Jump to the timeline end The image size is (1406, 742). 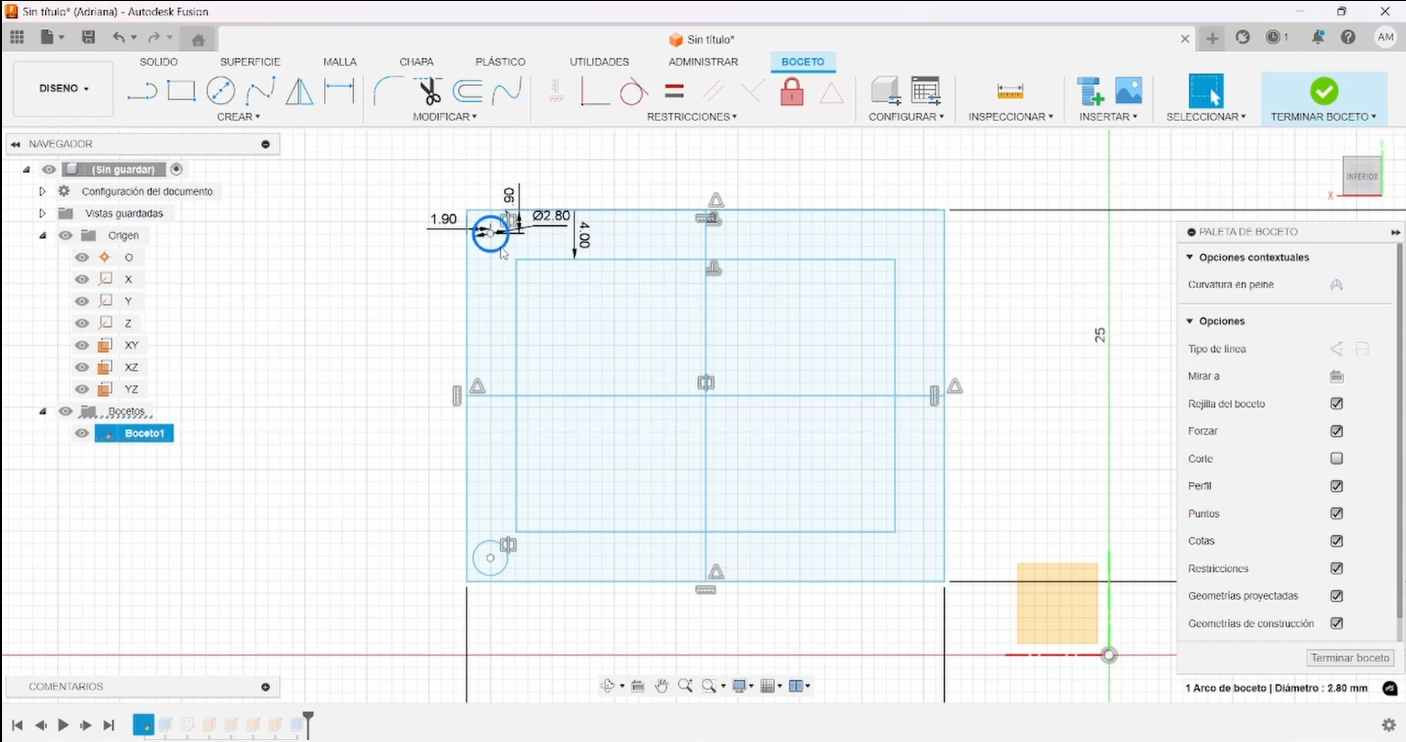coord(109,725)
